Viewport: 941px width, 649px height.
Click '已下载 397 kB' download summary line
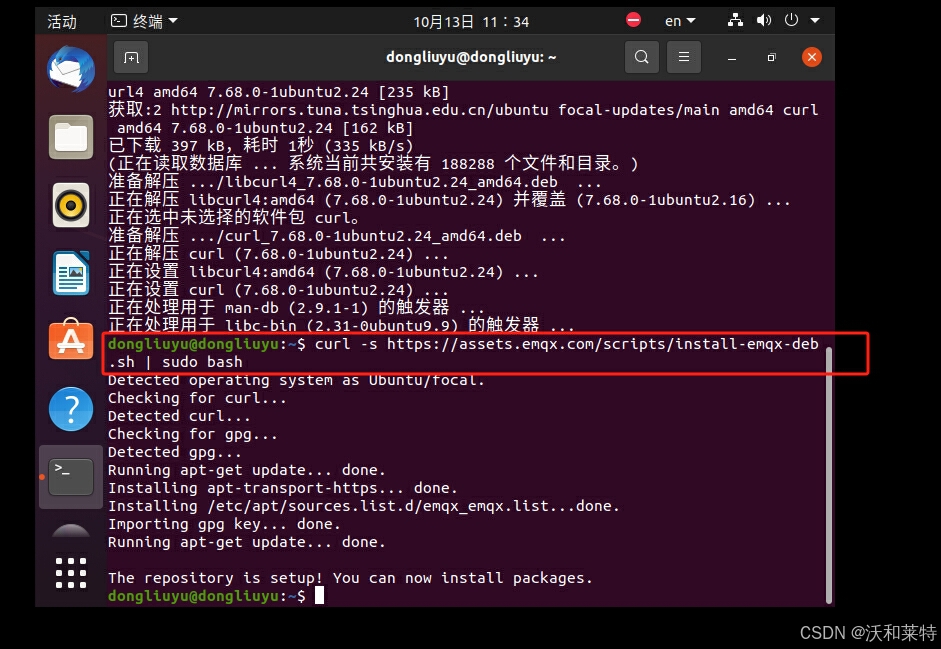261,146
